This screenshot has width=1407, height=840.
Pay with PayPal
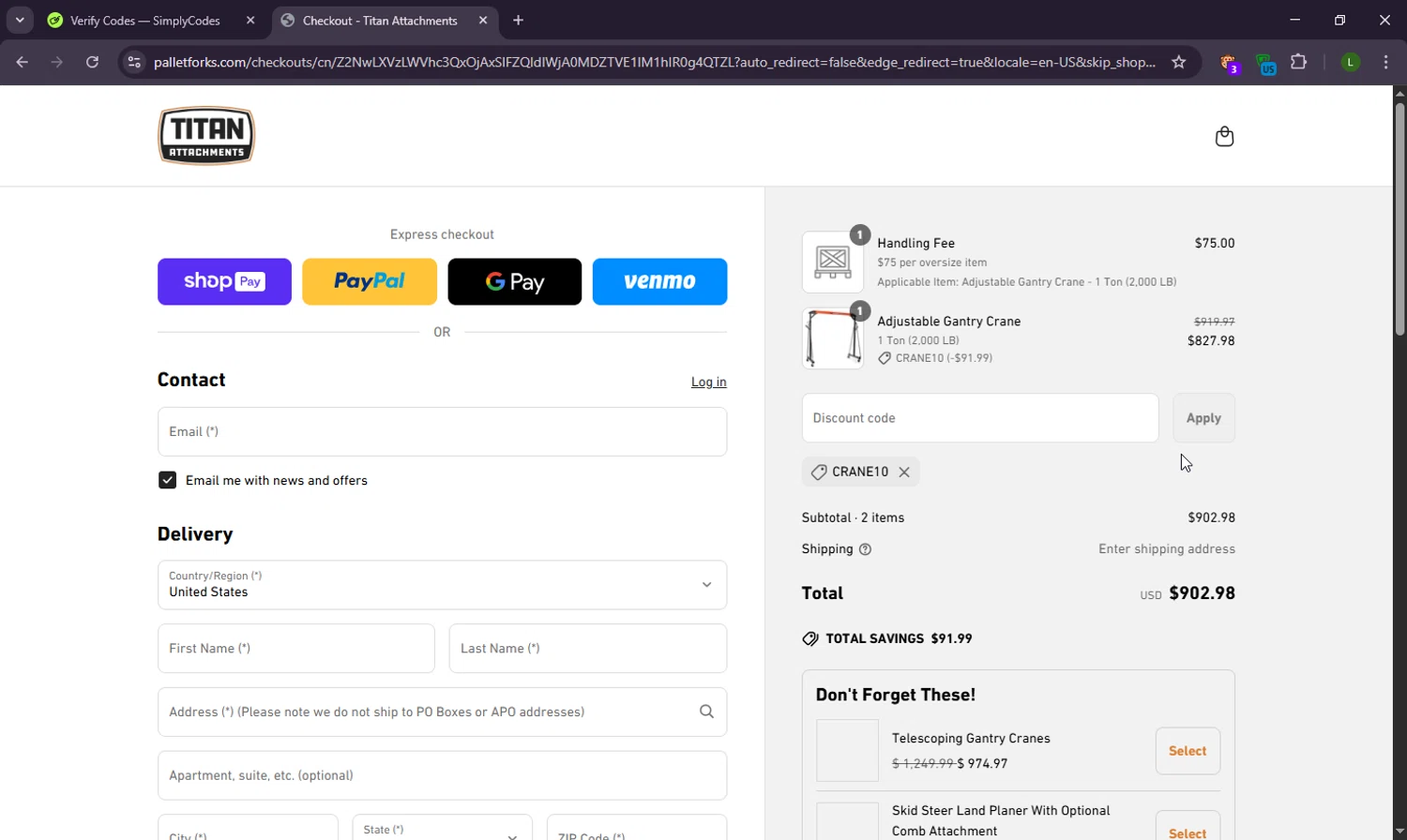[370, 281]
